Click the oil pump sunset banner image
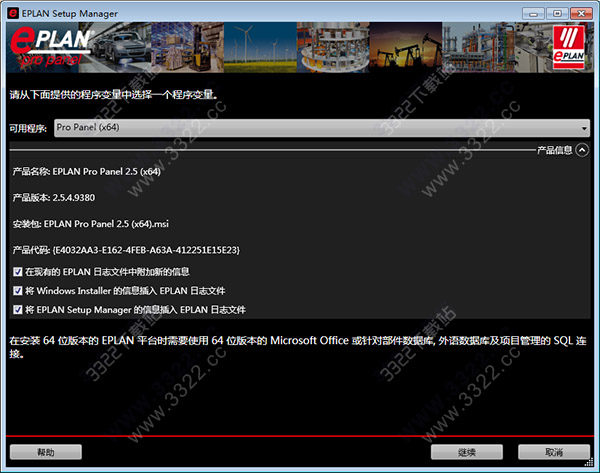The height and width of the screenshot is (473, 600). pyautogui.click(x=406, y=47)
